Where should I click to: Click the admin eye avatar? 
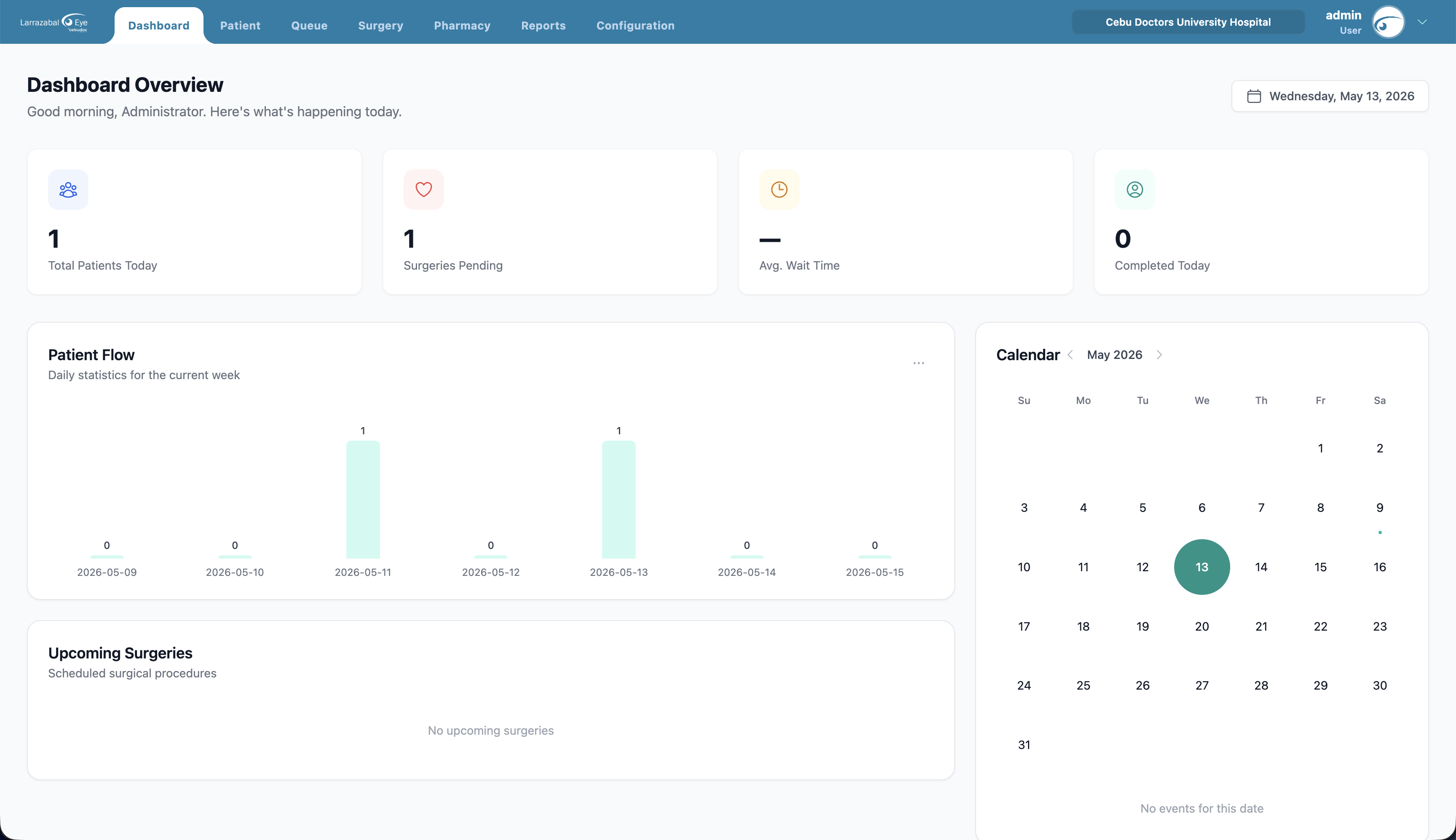pyautogui.click(x=1388, y=22)
